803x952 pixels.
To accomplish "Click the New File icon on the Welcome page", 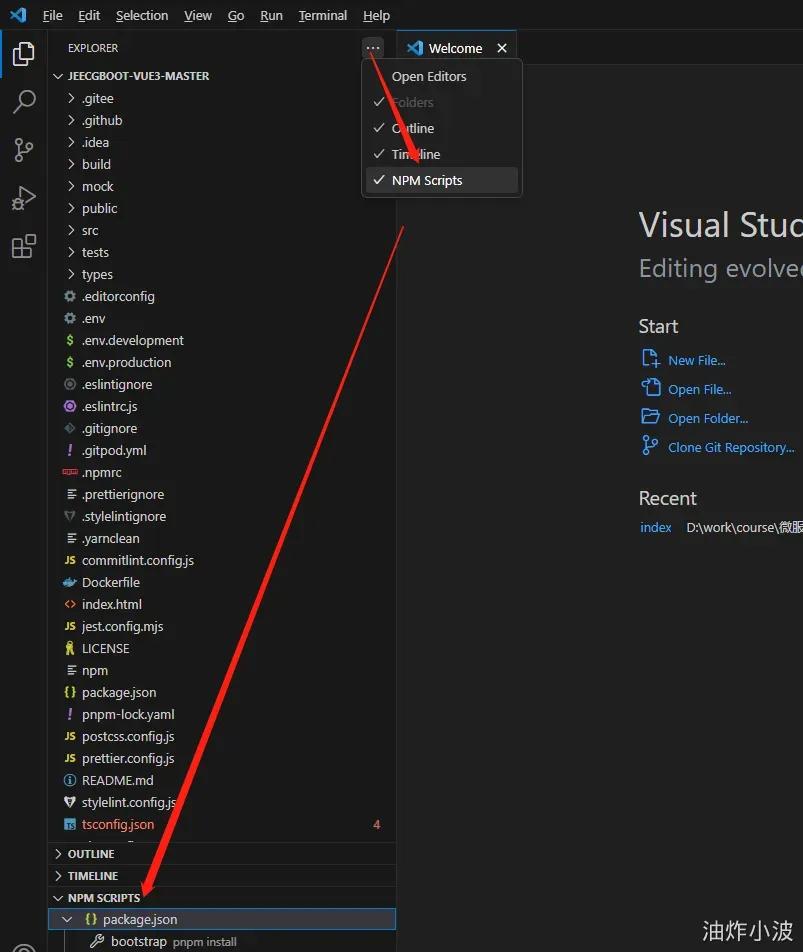I will click(650, 359).
